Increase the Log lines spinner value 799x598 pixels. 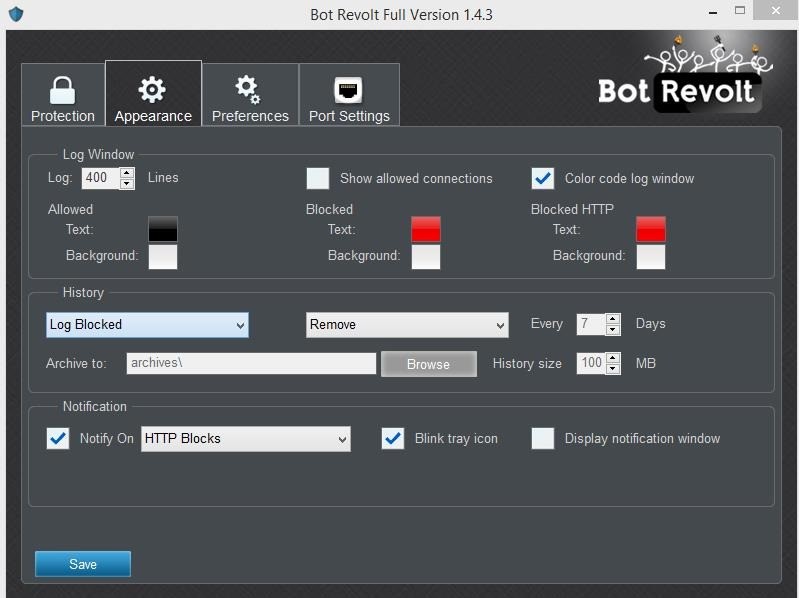click(x=127, y=173)
